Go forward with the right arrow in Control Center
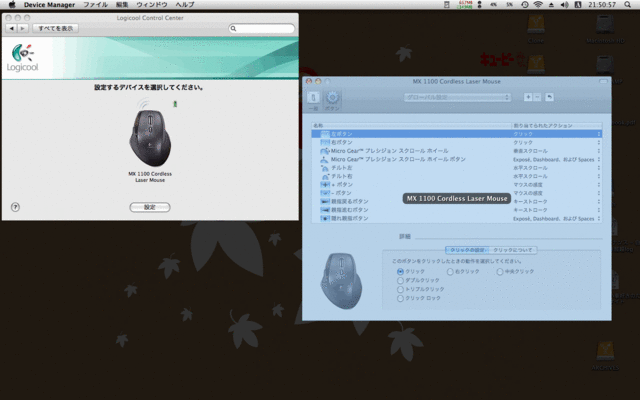640x400 pixels. [x=23, y=29]
